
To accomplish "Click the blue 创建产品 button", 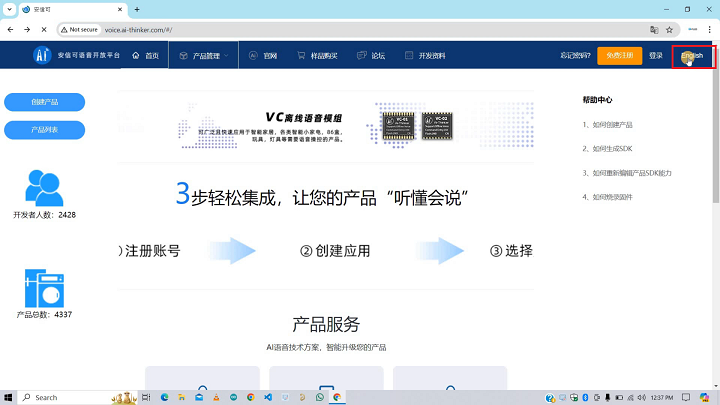I will pos(45,102).
